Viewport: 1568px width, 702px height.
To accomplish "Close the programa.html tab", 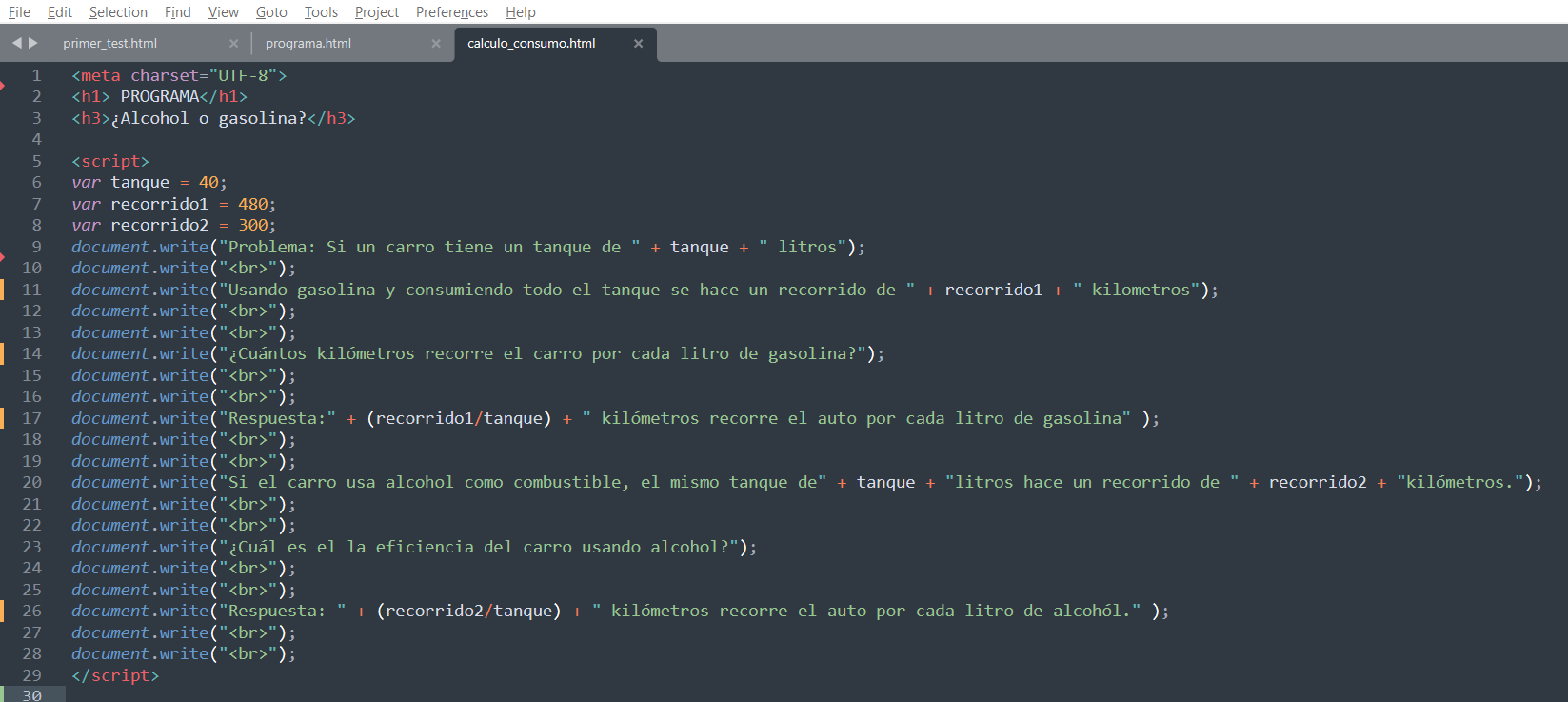I will coord(436,44).
